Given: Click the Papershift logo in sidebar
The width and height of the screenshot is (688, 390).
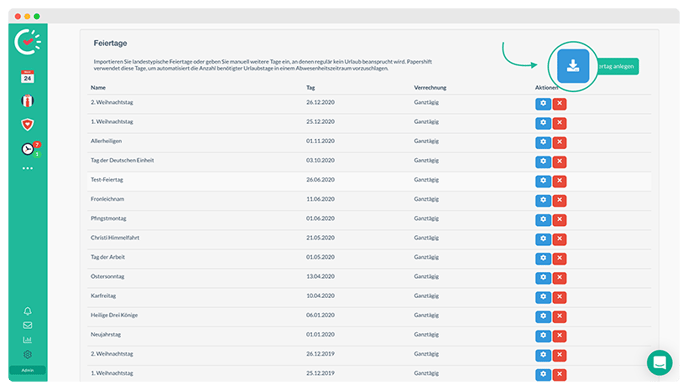Looking at the screenshot, I should pos(27,42).
